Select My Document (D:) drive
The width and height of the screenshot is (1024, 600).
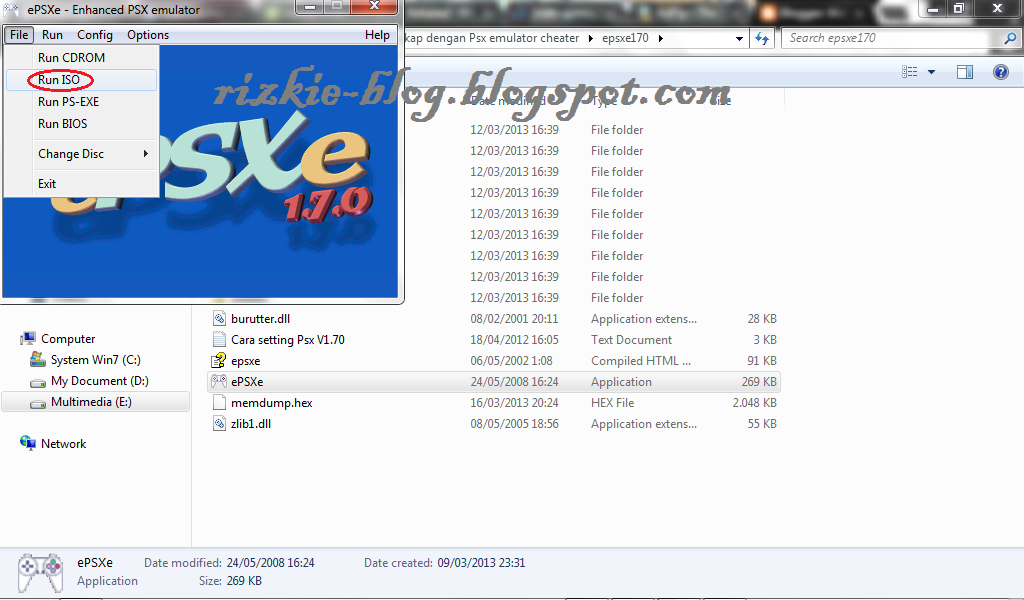pyautogui.click(x=99, y=381)
